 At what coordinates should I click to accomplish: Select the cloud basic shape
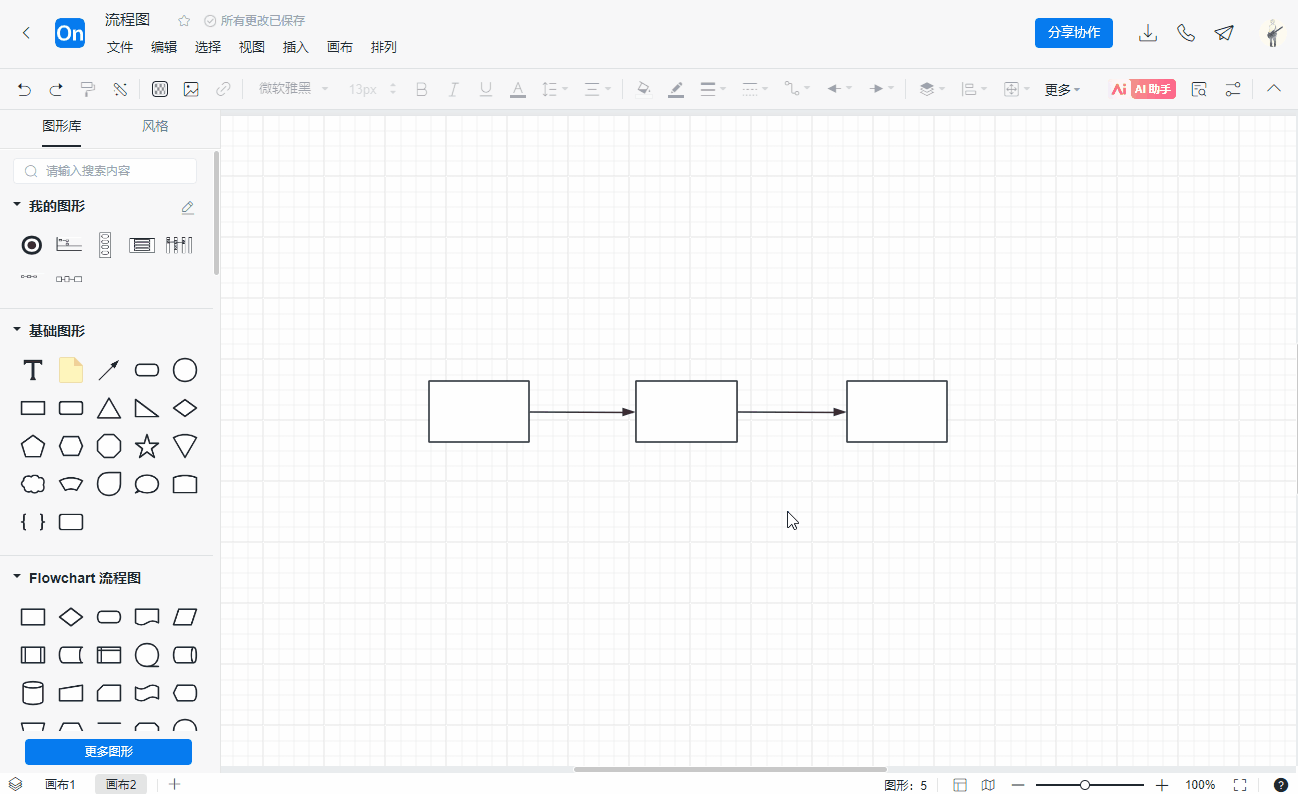33,484
